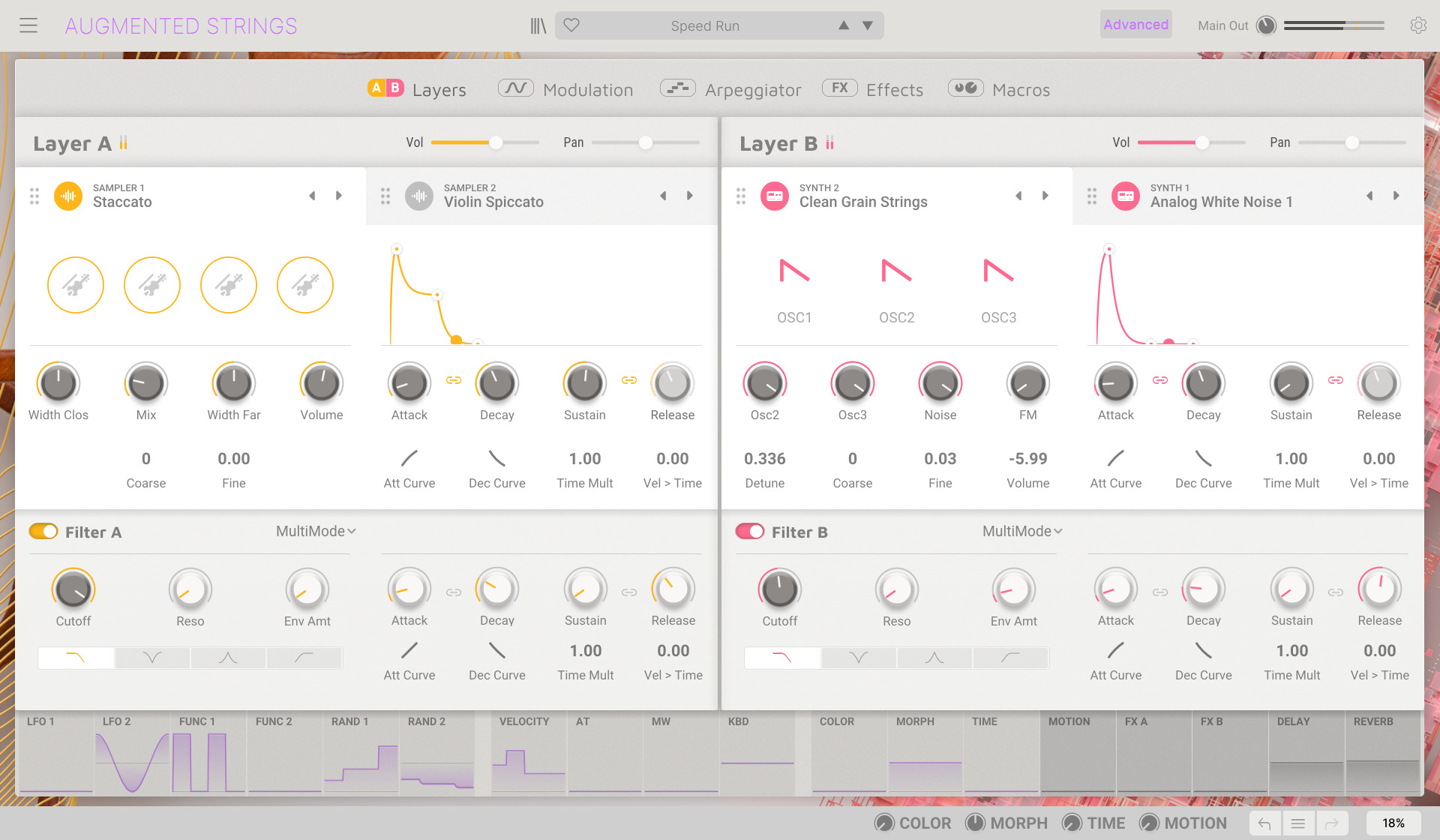The image size is (1440, 840).
Task: Switch to the Macros tab
Action: [999, 89]
